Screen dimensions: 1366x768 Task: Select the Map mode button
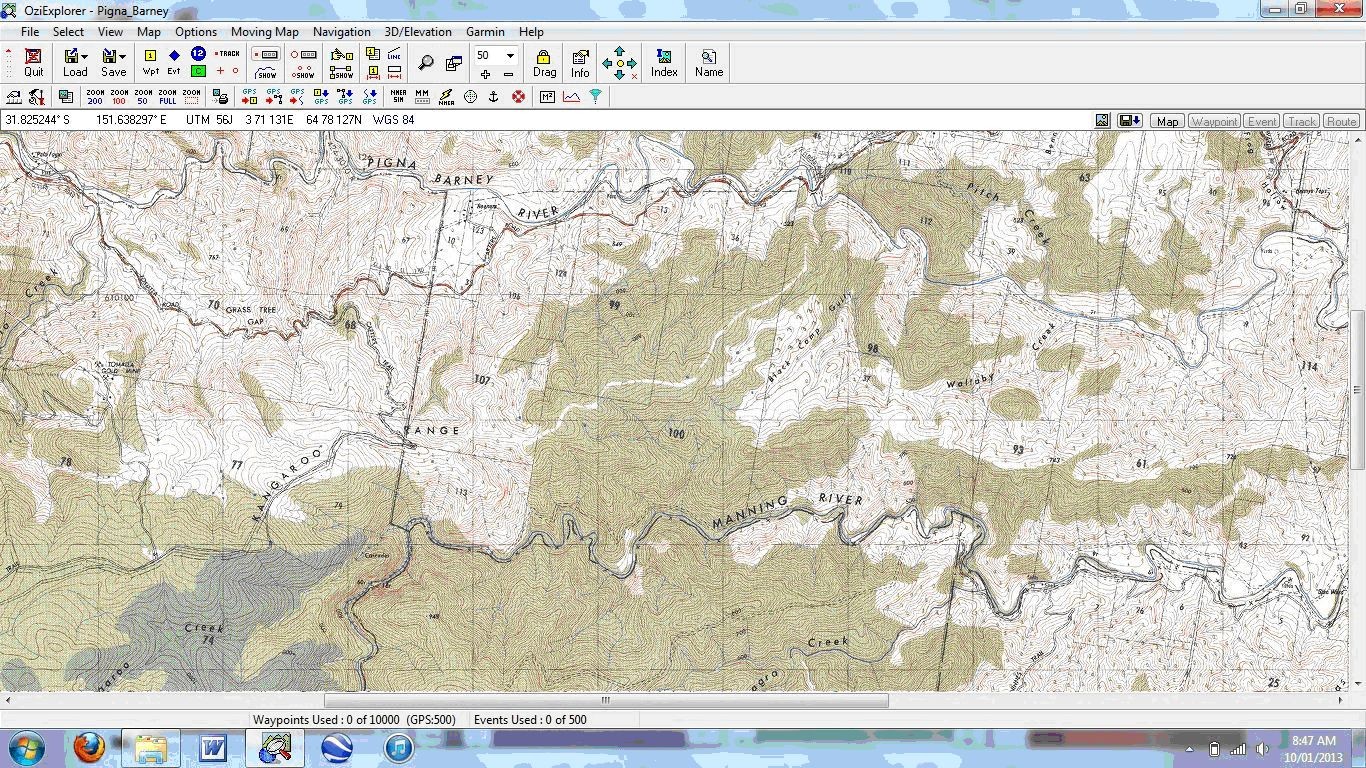1167,121
